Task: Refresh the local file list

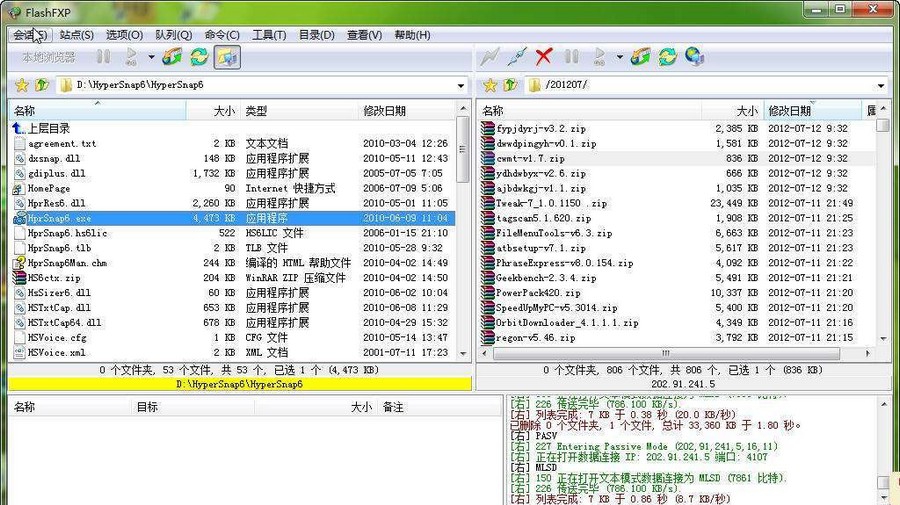Action: coord(199,57)
